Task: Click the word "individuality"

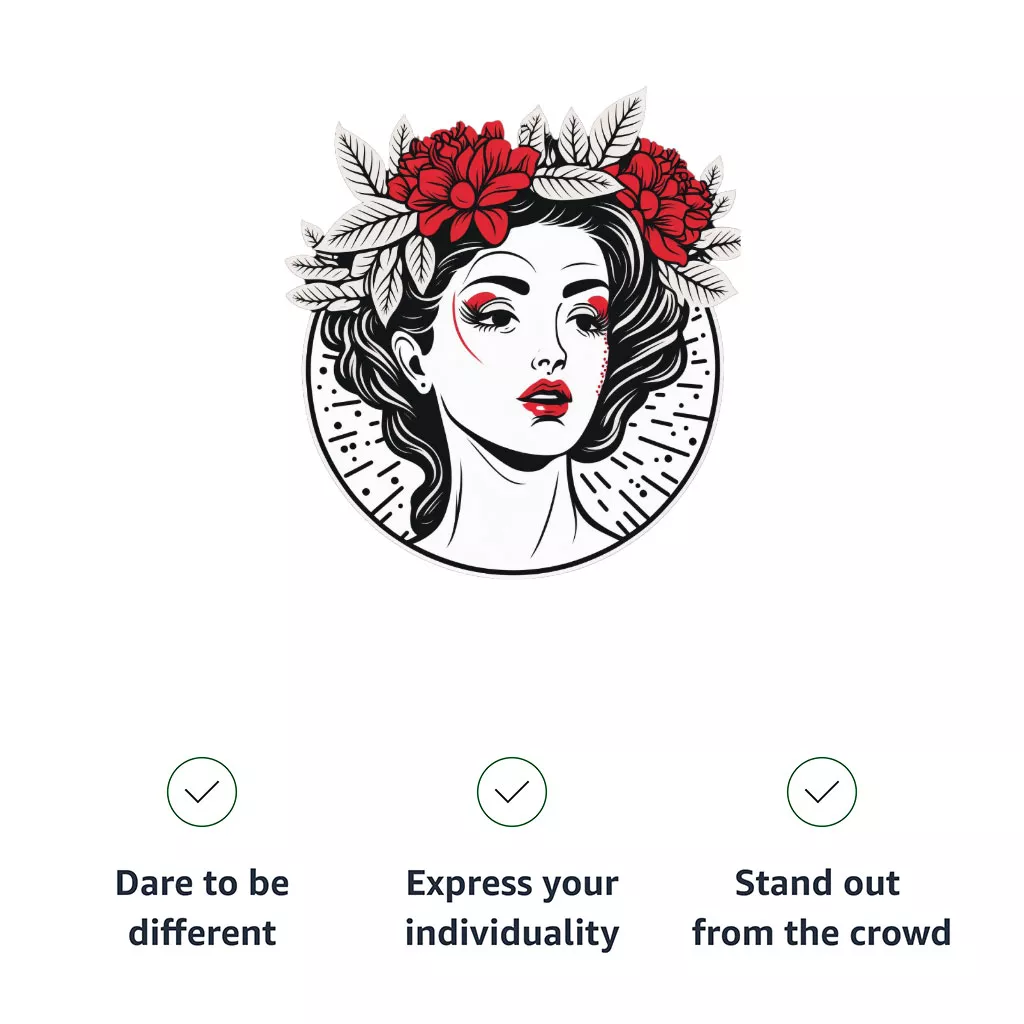Action: pos(512,933)
